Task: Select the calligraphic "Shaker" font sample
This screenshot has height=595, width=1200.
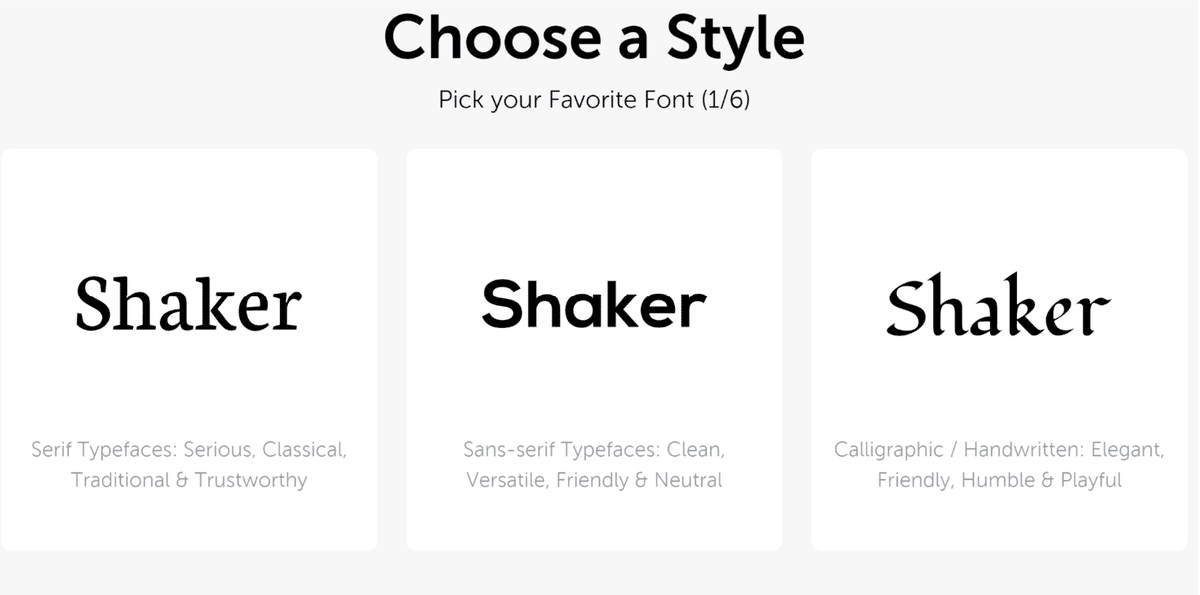Action: coord(998,306)
